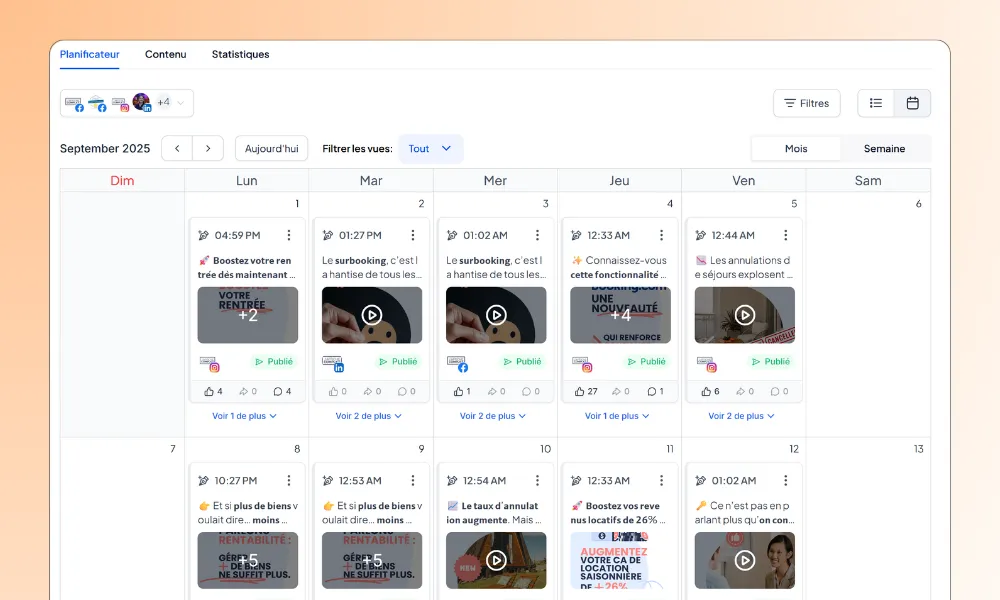Open the Statistiques tab
Screen dimensions: 1000x600
point(240,54)
